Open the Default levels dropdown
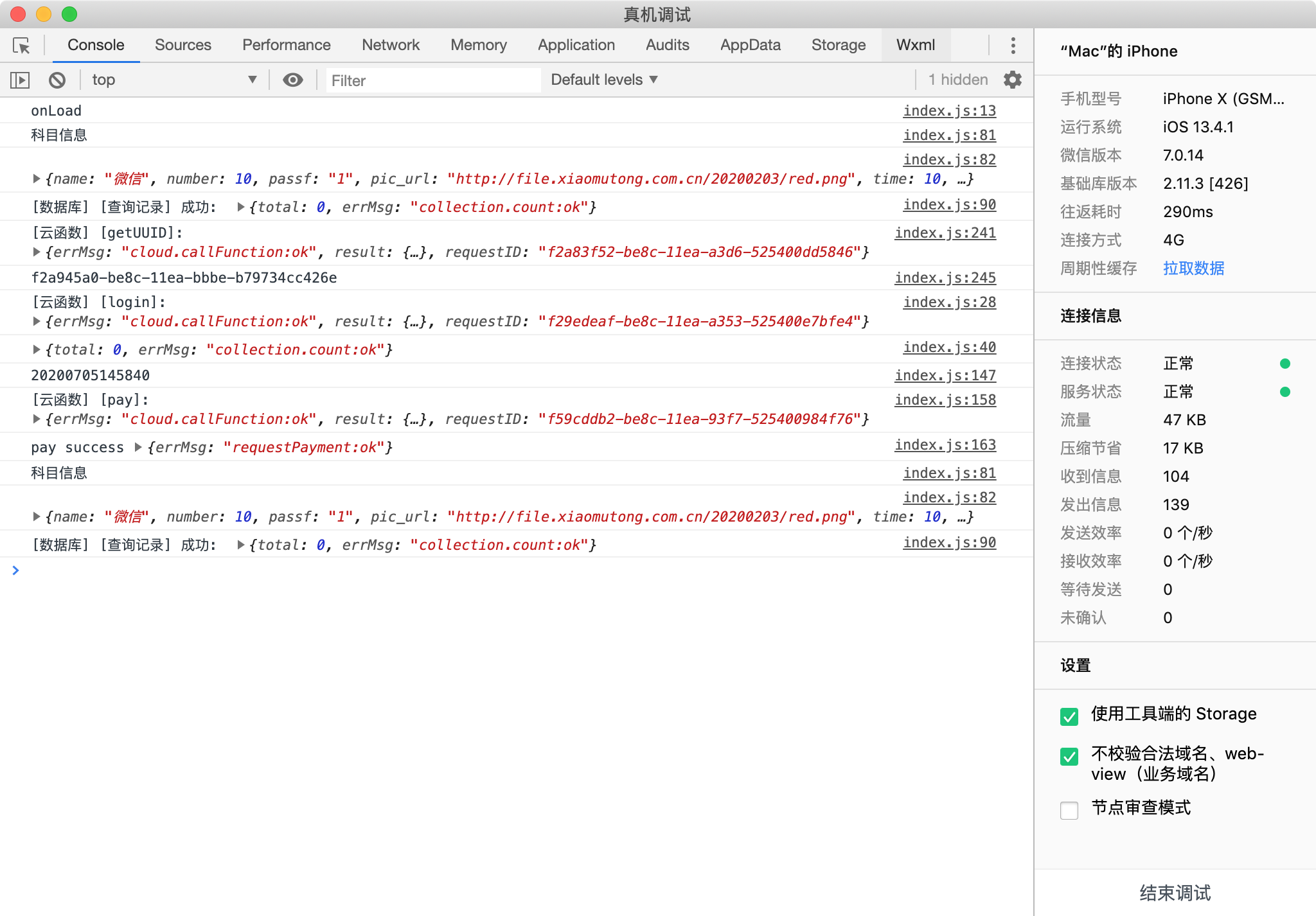The width and height of the screenshot is (1316, 916). point(604,80)
